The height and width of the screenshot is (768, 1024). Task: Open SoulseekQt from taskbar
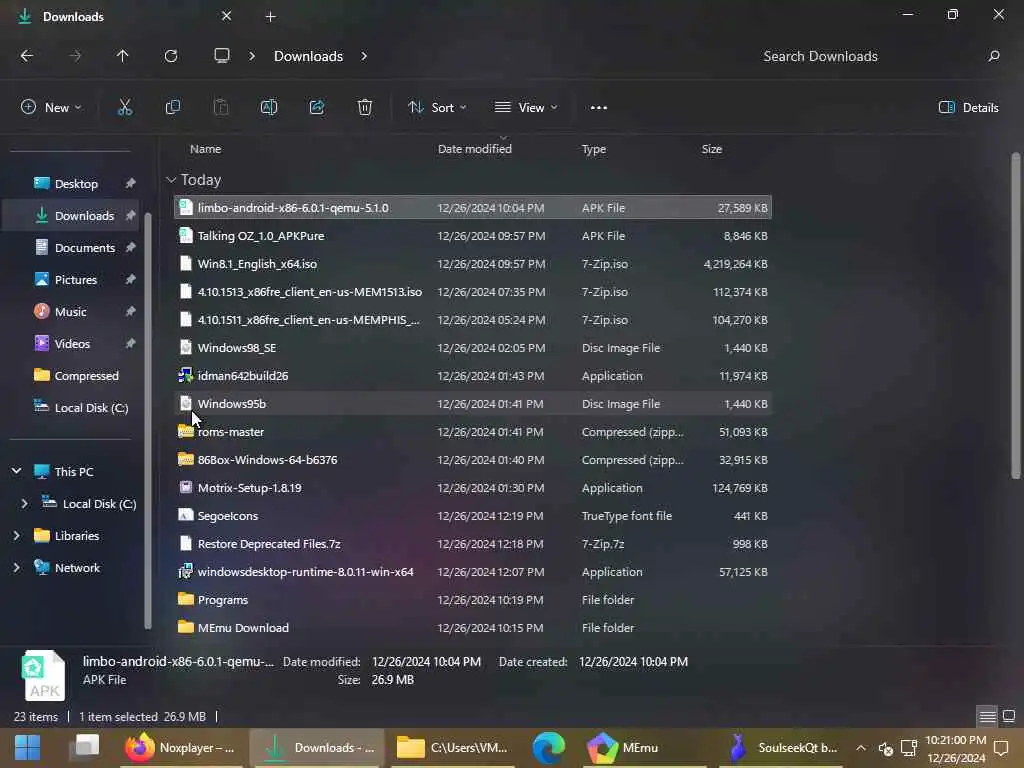784,748
